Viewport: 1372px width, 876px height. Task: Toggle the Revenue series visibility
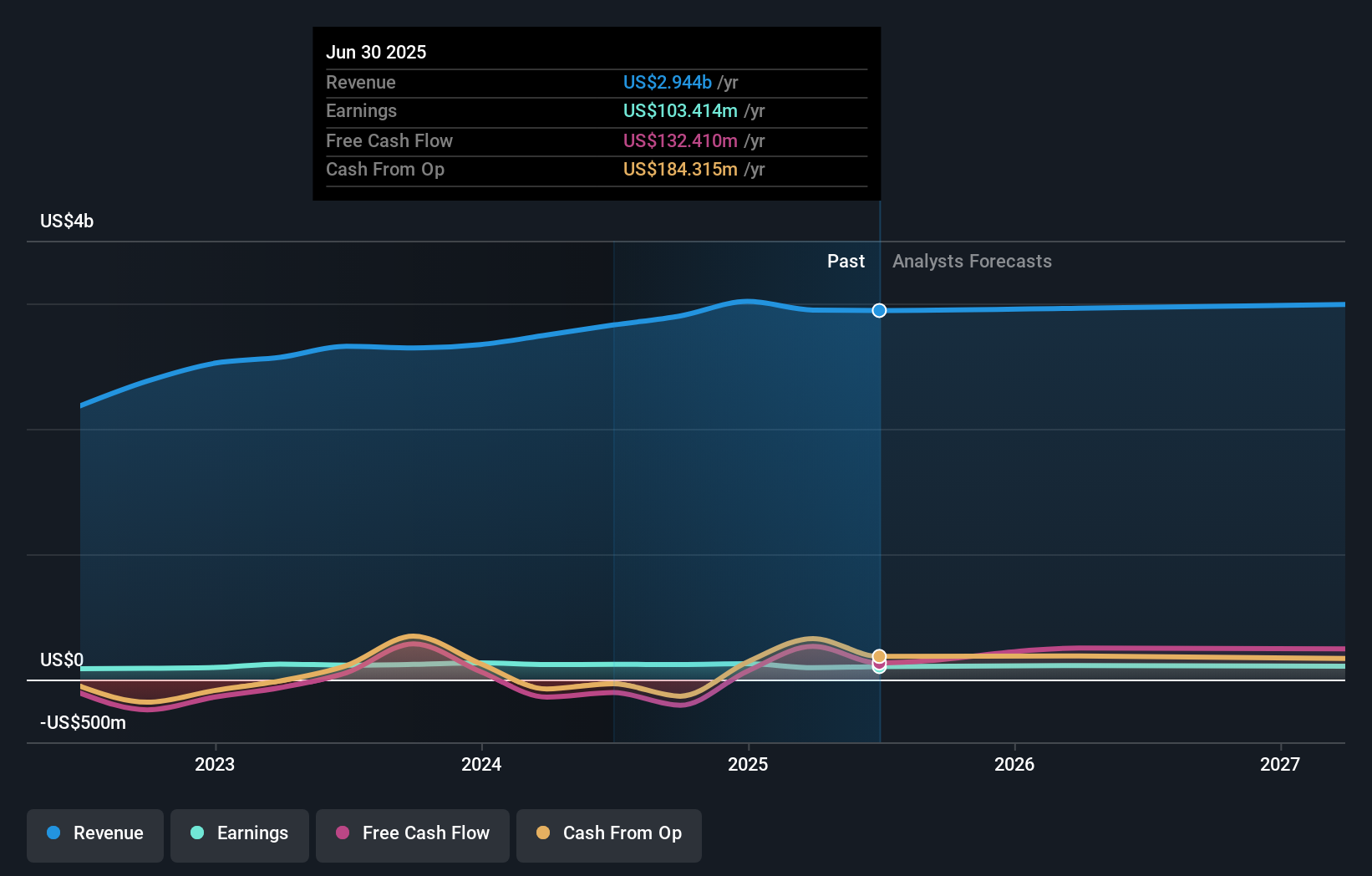pyautogui.click(x=94, y=835)
